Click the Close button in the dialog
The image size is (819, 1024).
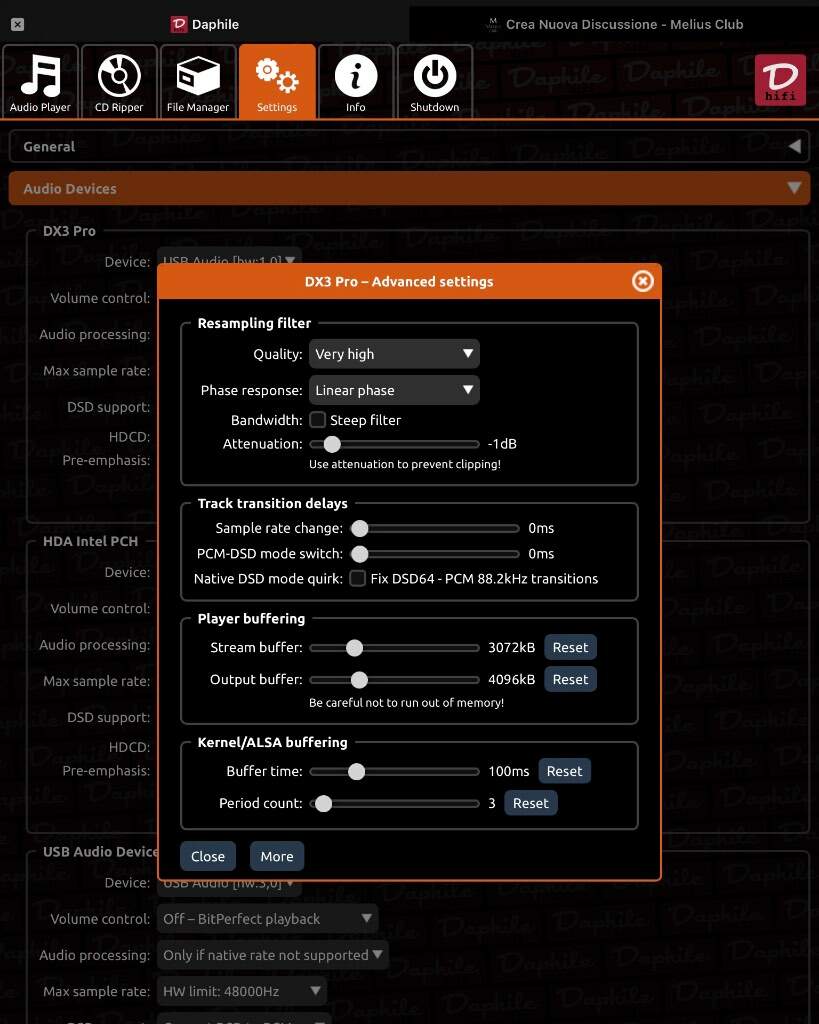pos(208,856)
